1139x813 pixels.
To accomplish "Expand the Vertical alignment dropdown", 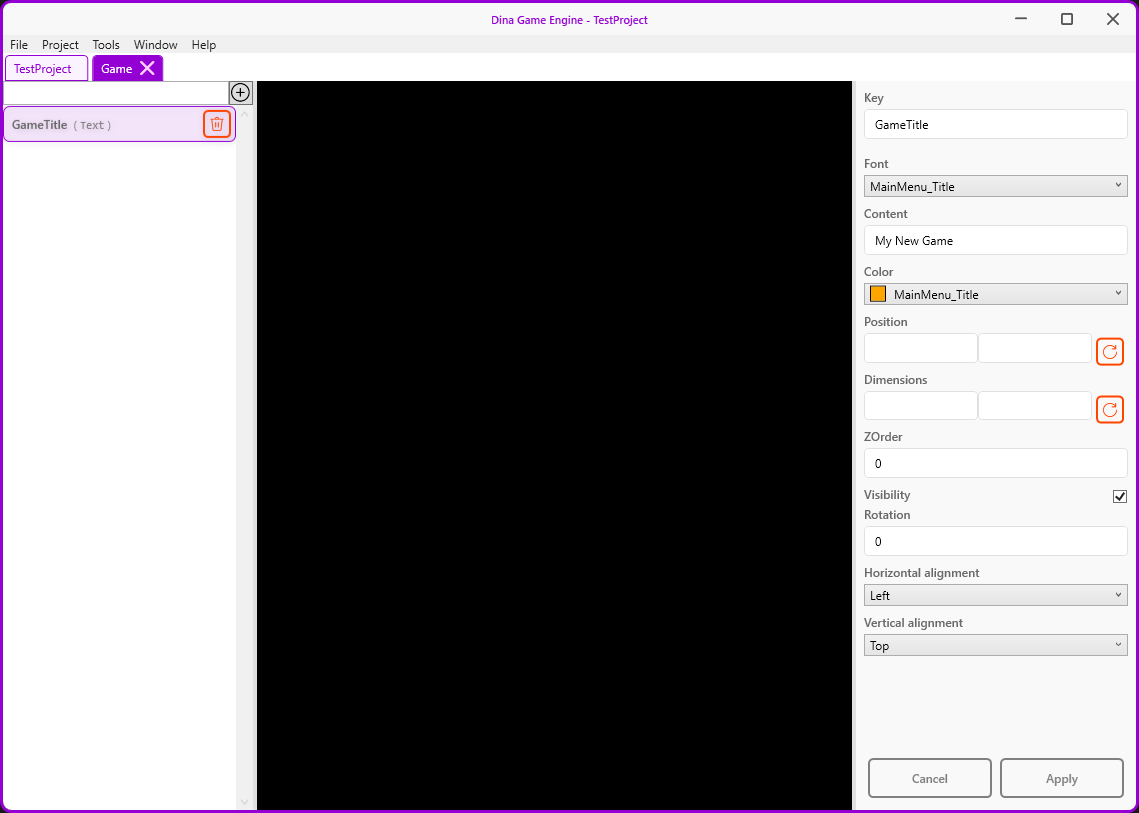I will pos(995,645).
